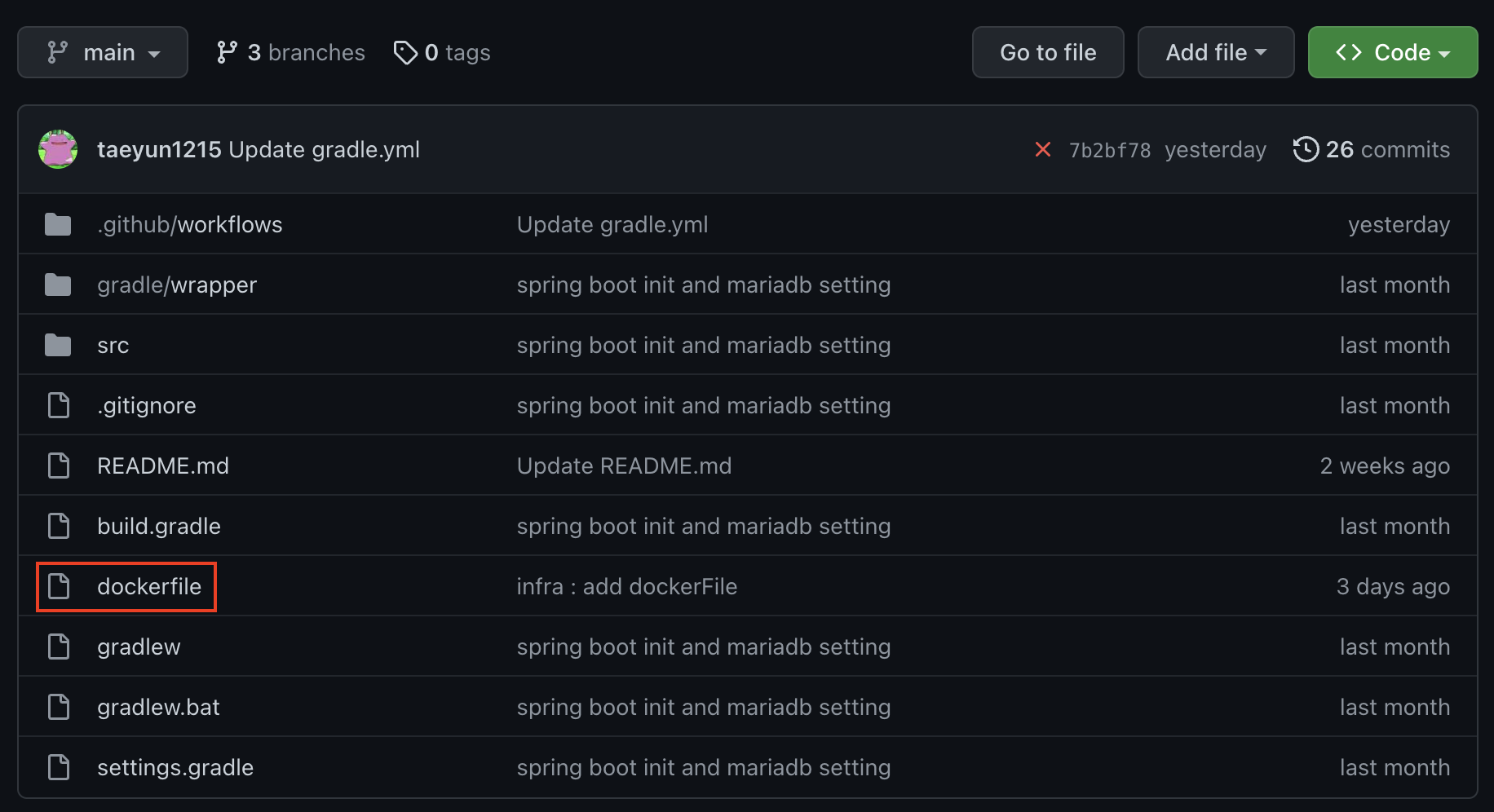Open the README.md file
Image resolution: width=1494 pixels, height=812 pixels.
click(163, 466)
